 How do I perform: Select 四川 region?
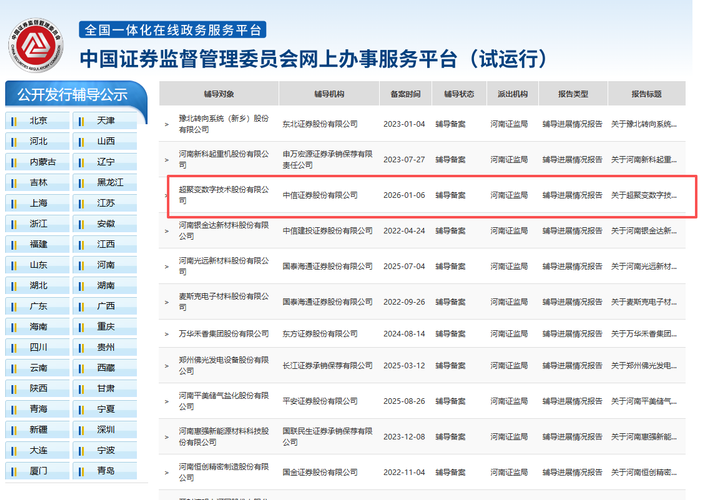pyautogui.click(x=38, y=347)
